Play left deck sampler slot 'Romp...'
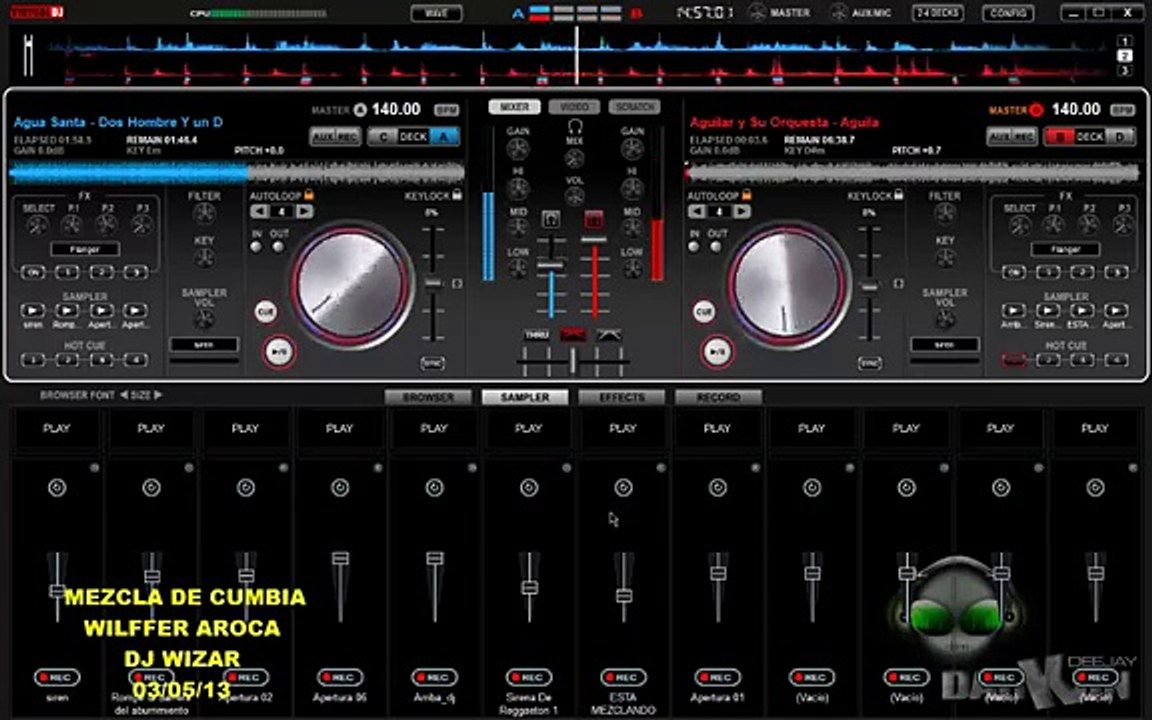Image resolution: width=1152 pixels, height=720 pixels. [x=67, y=310]
